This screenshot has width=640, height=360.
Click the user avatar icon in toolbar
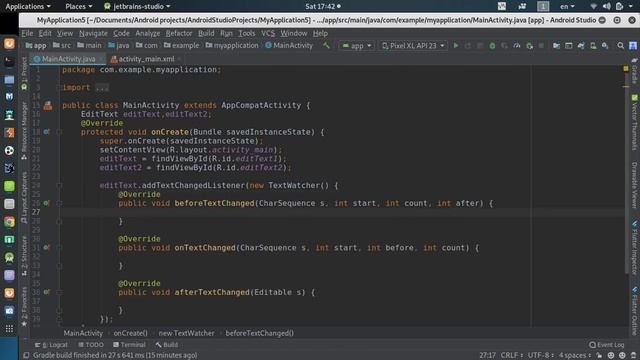[x=633, y=46]
